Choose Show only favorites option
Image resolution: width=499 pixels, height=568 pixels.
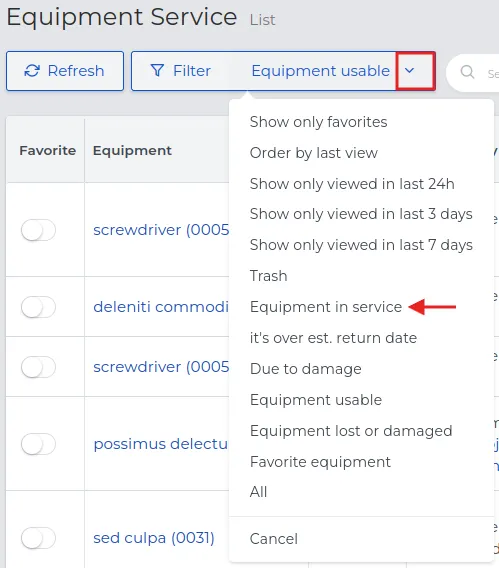[318, 122]
